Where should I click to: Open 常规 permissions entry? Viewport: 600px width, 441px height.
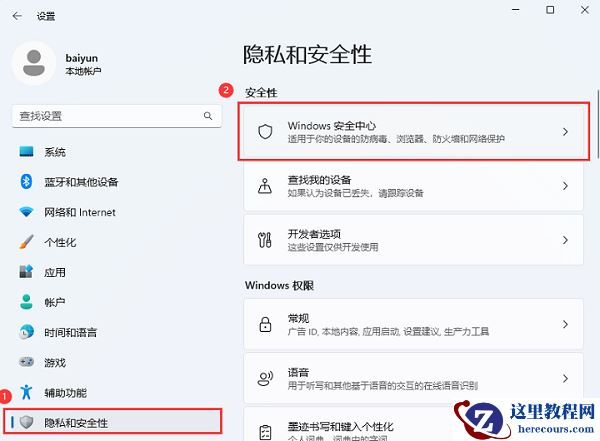(x=413, y=324)
